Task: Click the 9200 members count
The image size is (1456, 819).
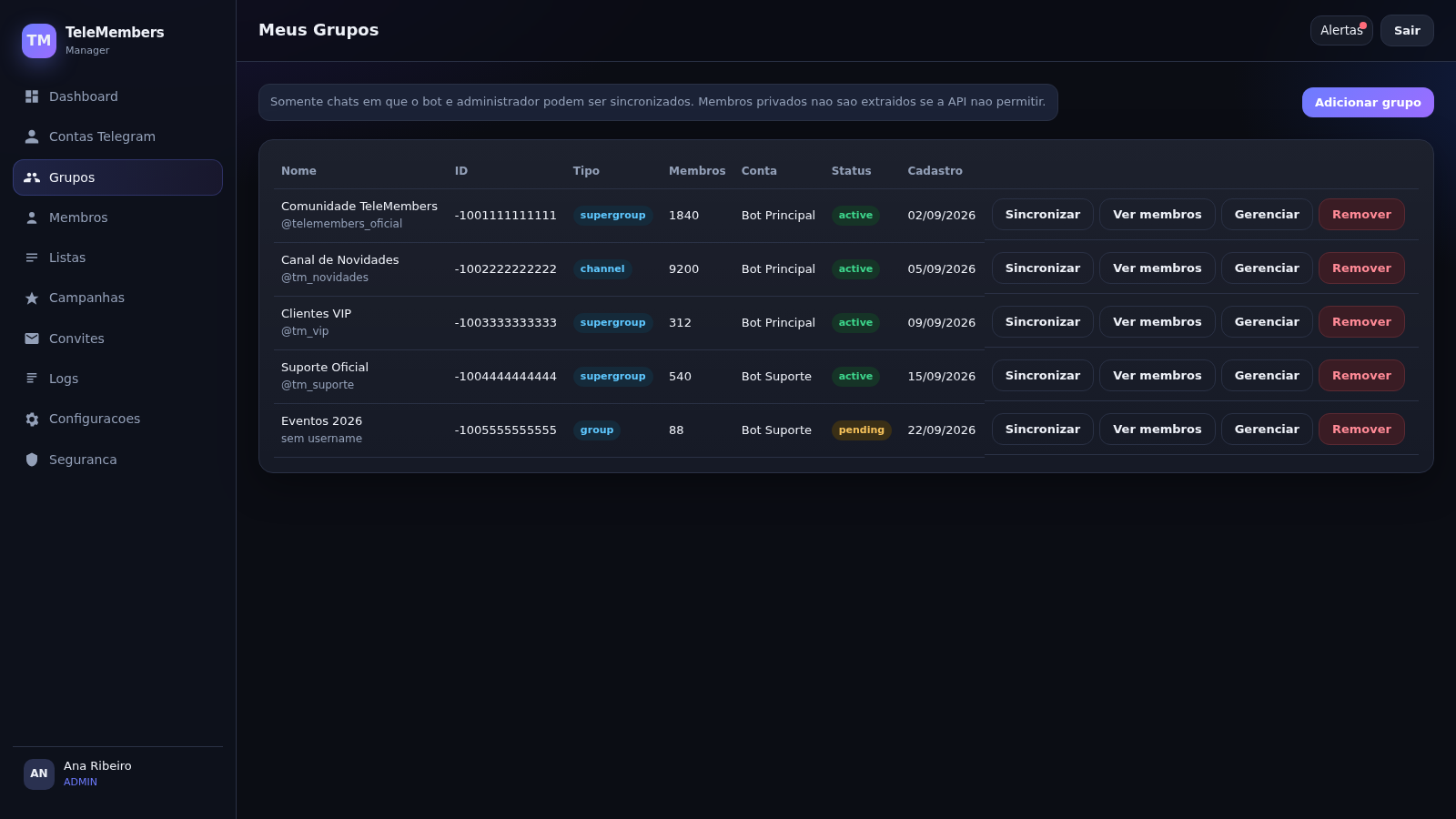Action: click(683, 269)
